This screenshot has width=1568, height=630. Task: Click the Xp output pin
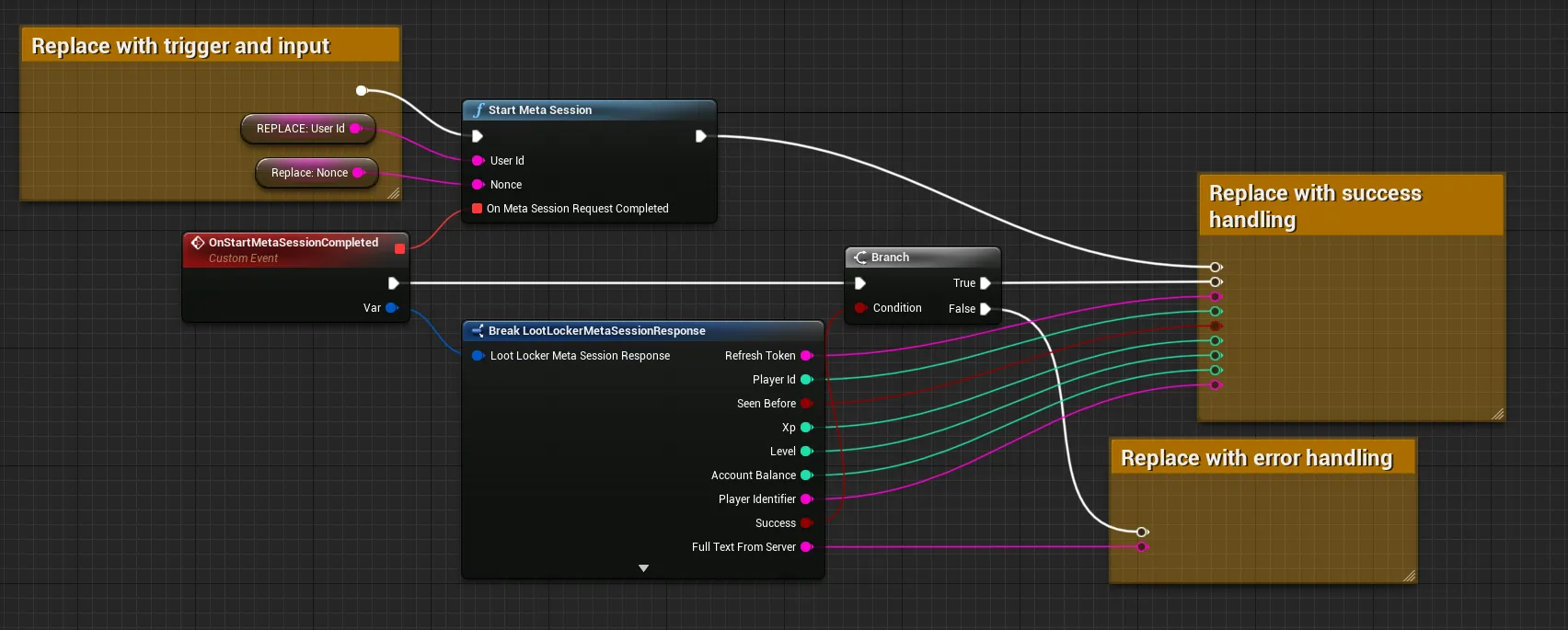point(807,428)
